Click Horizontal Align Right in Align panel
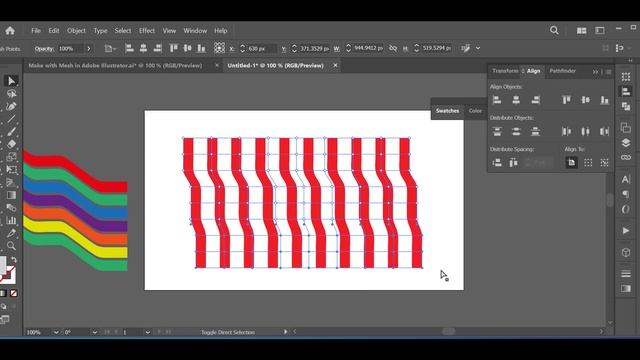The image size is (640, 360). 535,100
